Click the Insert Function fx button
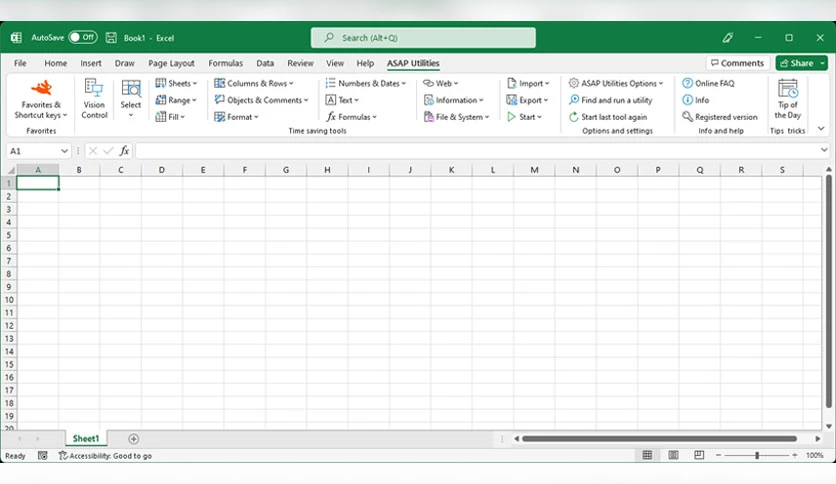 [124, 151]
